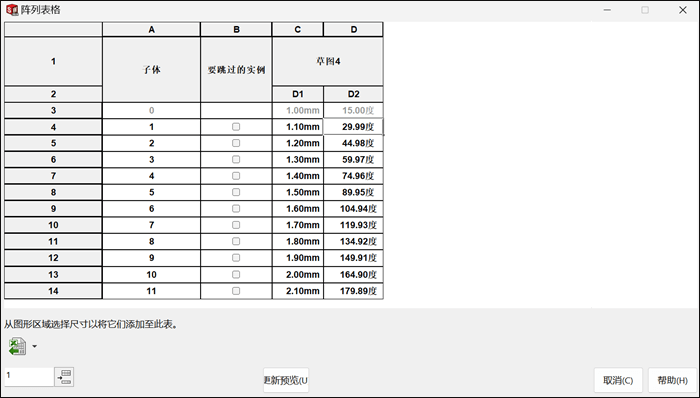Click the add rows icon button
700x398 pixels.
tap(64, 377)
